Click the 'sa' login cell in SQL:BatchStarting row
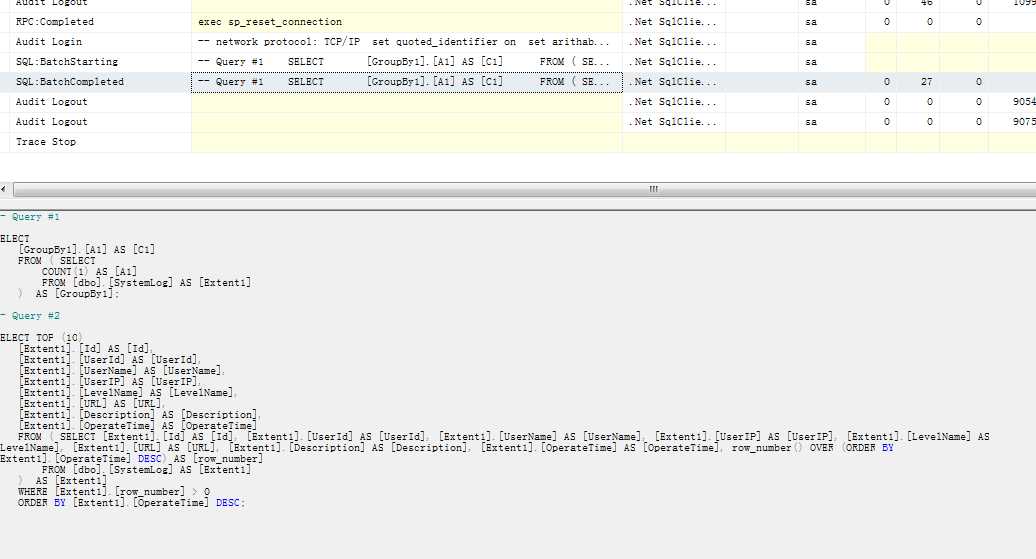This screenshot has height=559, width=1036. 831,61
